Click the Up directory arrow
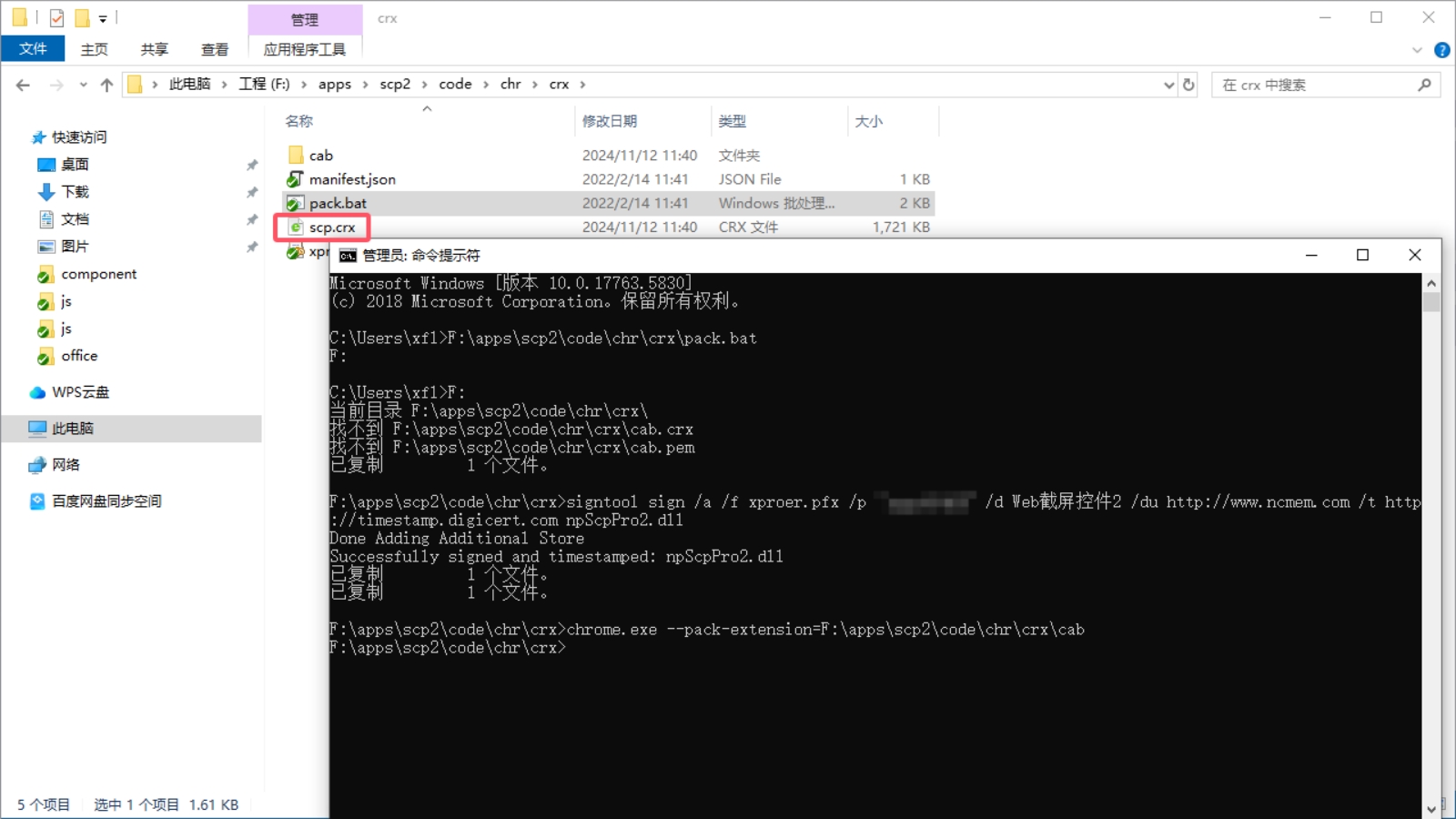 (106, 85)
